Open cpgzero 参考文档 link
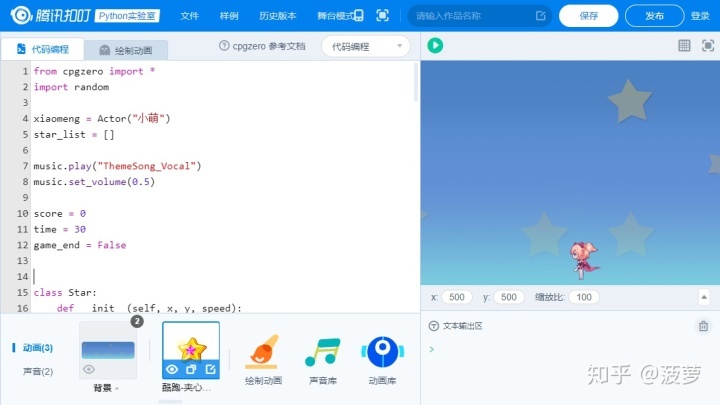This screenshot has width=720, height=405. tap(262, 46)
